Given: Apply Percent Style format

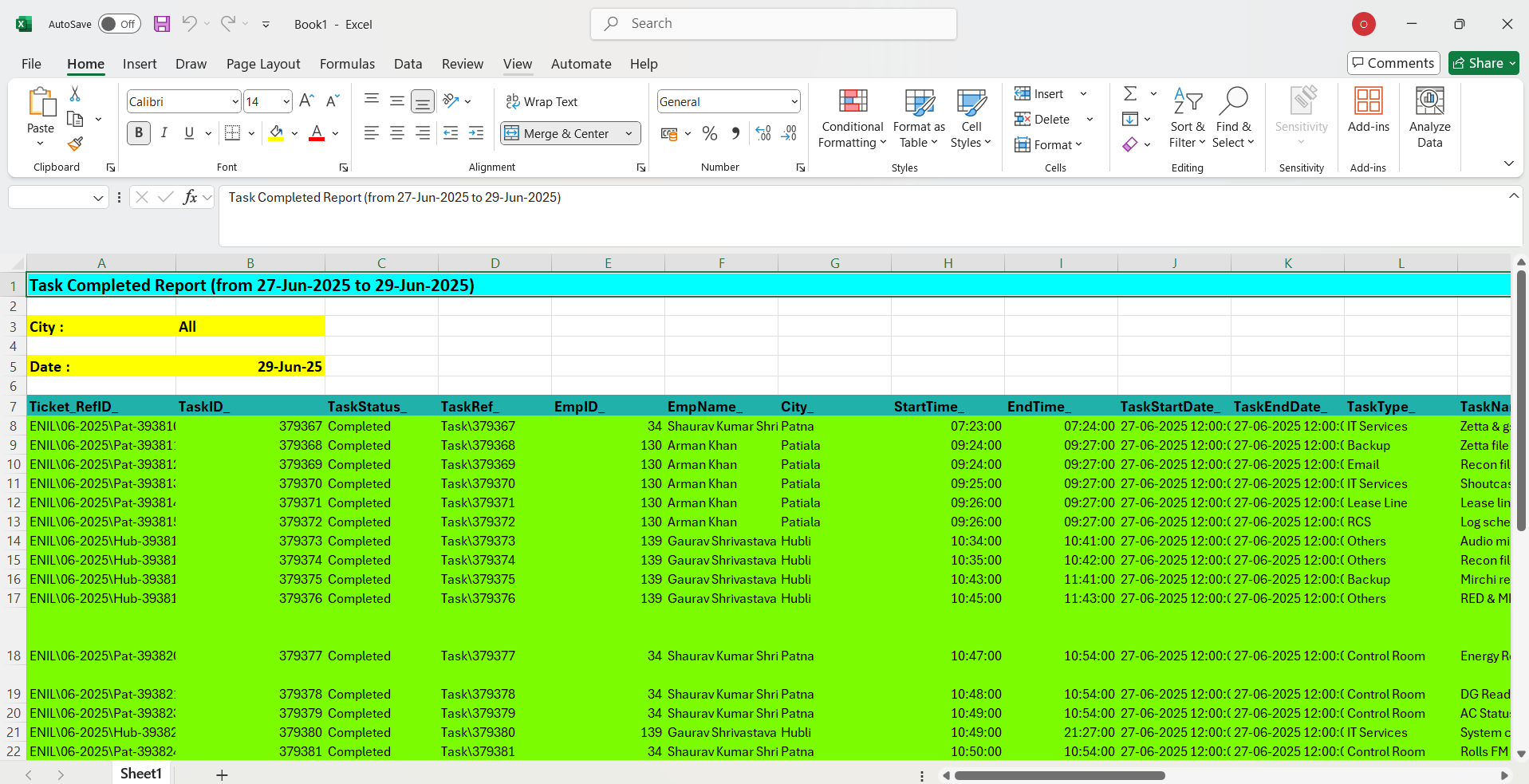Looking at the screenshot, I should (710, 133).
